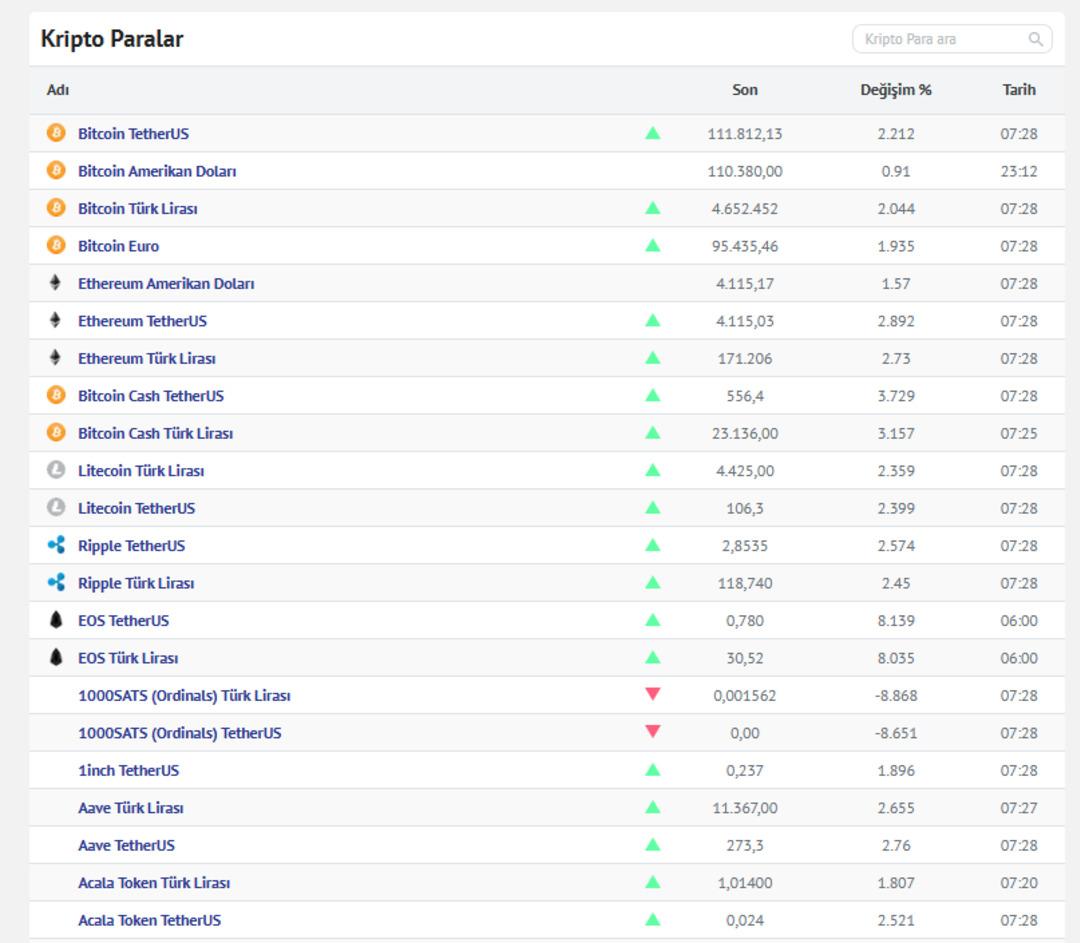Image resolution: width=1080 pixels, height=943 pixels.
Task: Click the Ripple icon beside Ripple TetherUS
Action: coord(56,545)
